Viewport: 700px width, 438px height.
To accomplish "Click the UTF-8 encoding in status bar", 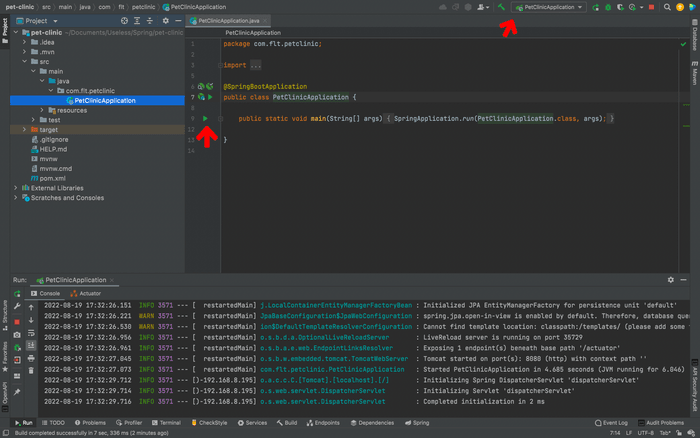I will tap(646, 433).
